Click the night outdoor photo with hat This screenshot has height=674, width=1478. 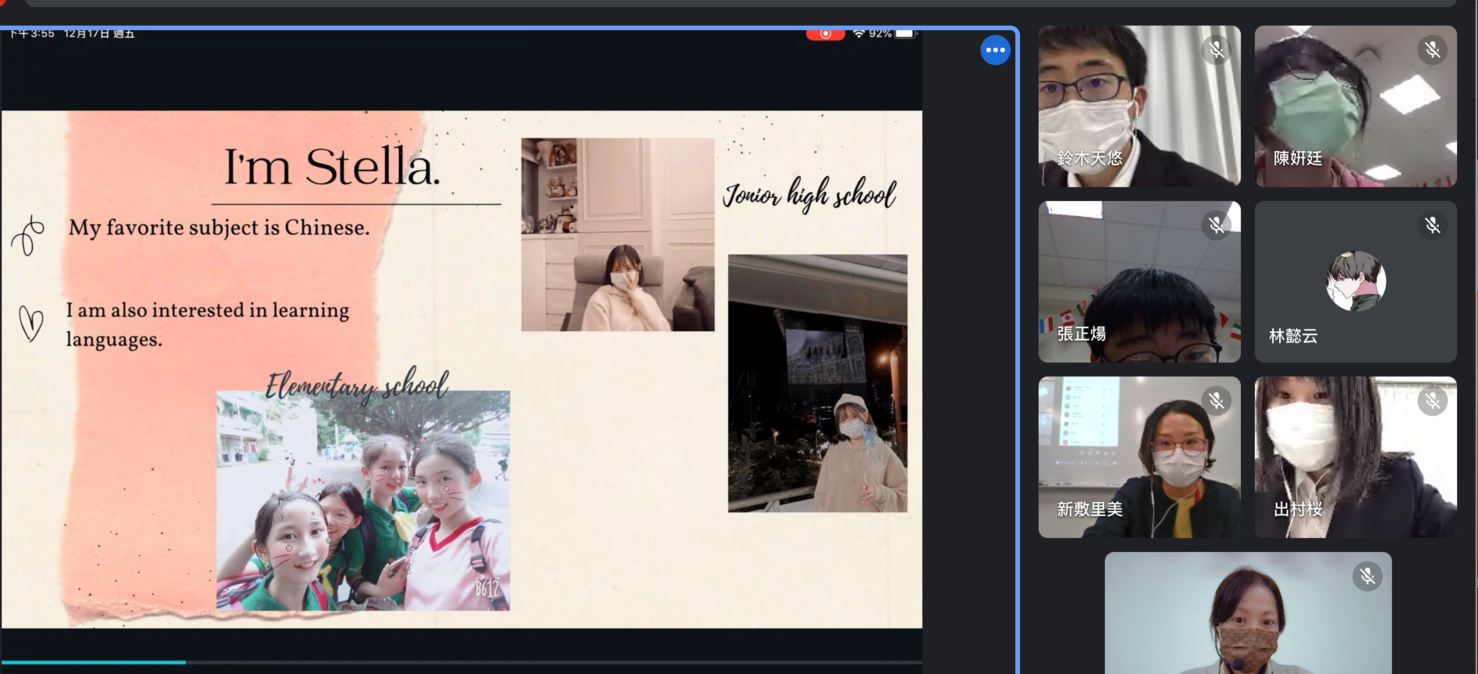818,383
